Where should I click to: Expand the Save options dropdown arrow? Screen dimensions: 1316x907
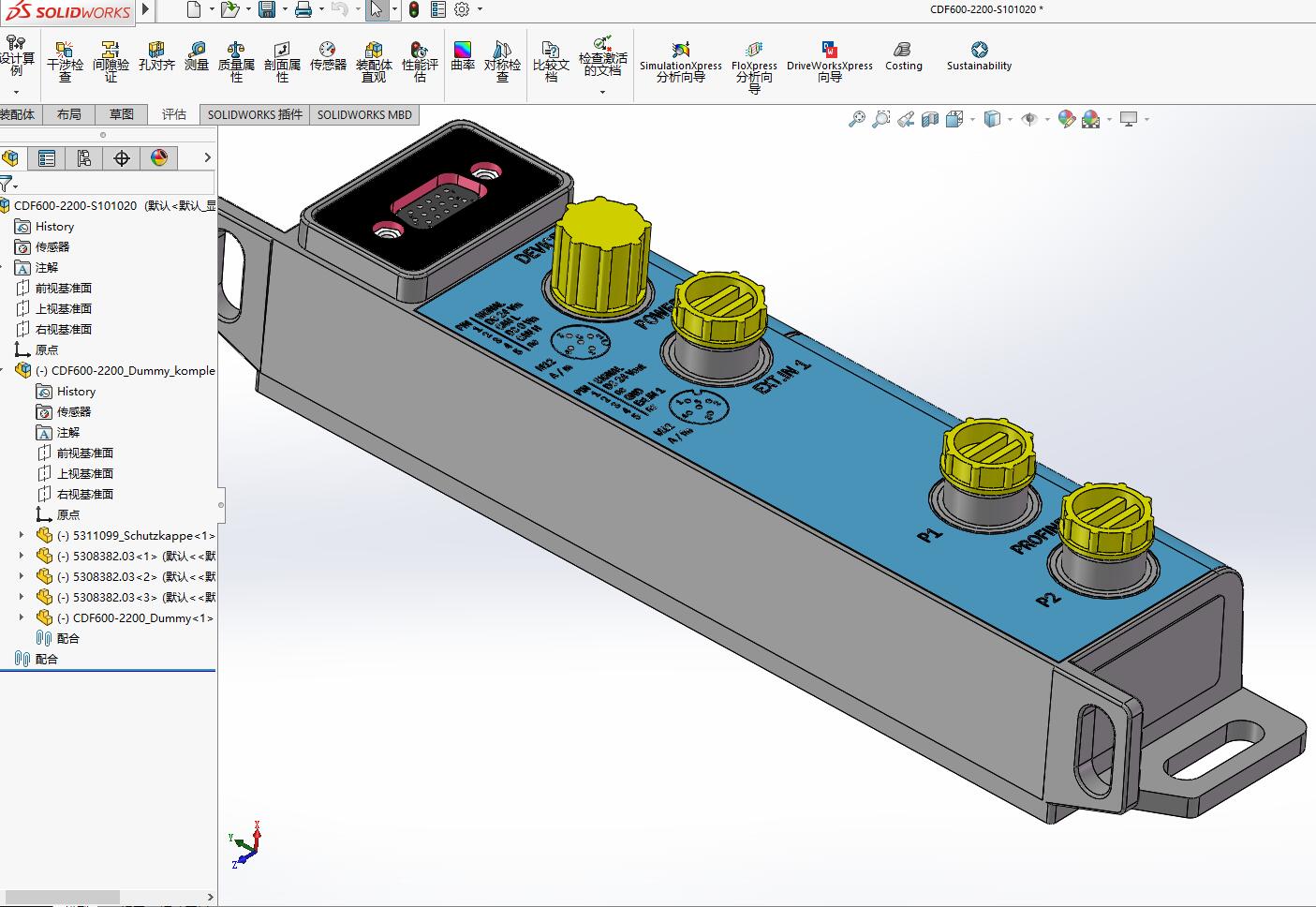[x=283, y=9]
